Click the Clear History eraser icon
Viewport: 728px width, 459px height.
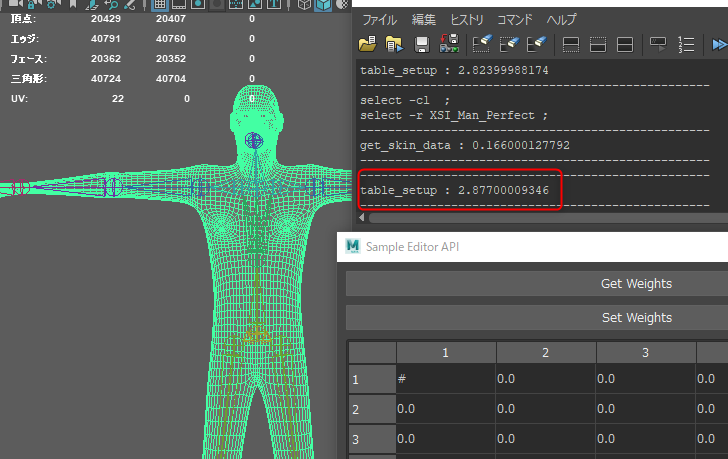coord(482,44)
